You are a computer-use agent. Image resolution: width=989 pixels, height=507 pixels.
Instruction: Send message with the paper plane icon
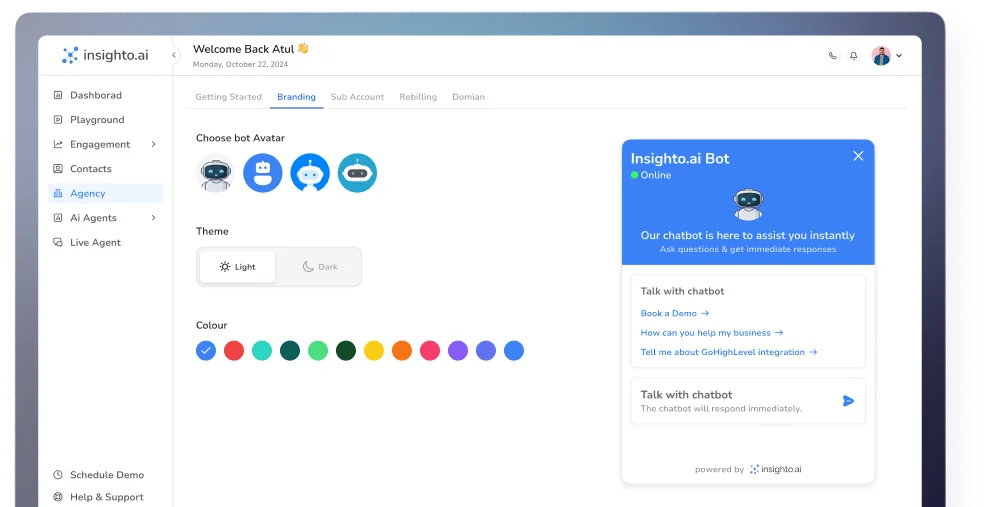coord(848,401)
